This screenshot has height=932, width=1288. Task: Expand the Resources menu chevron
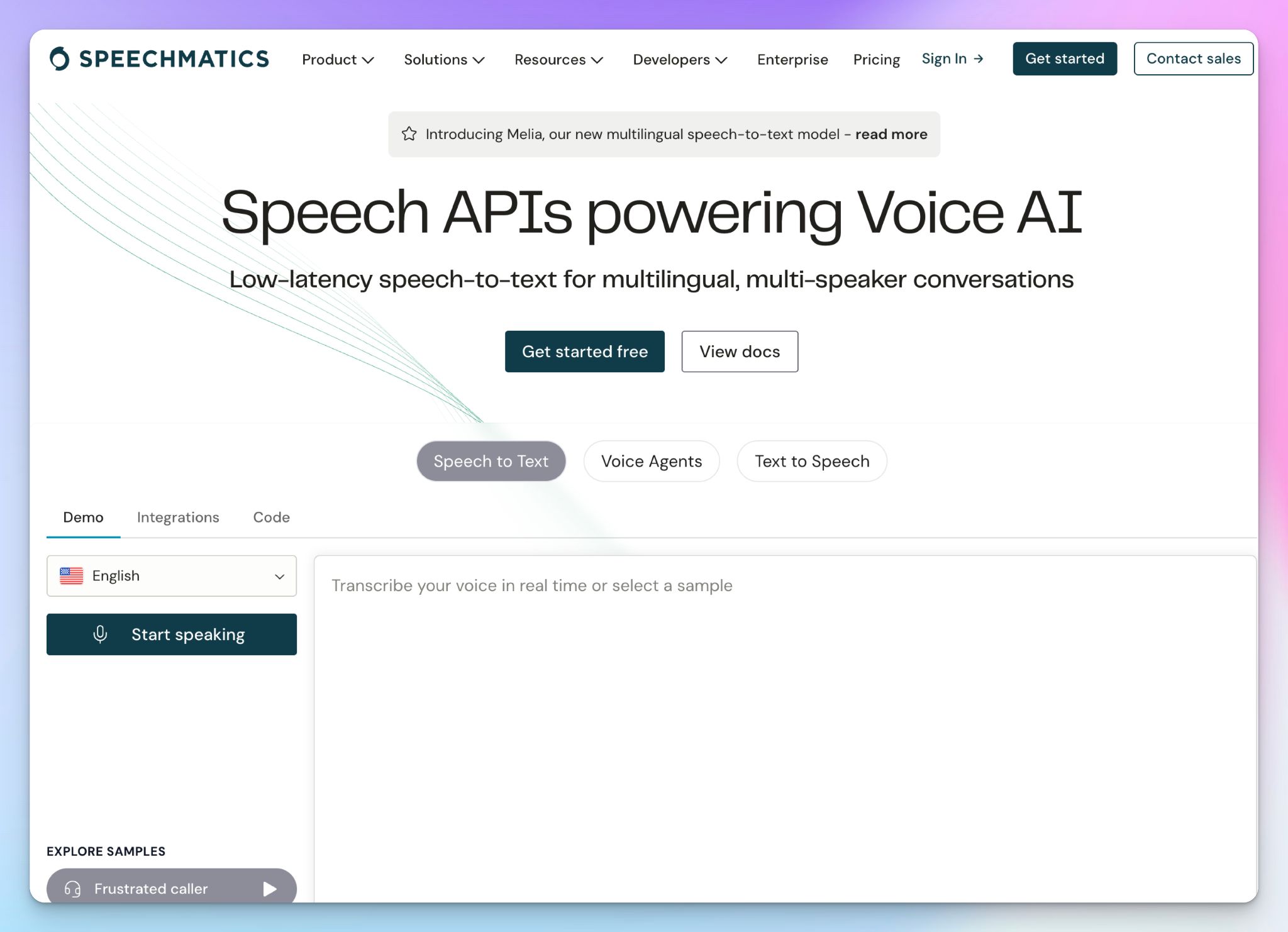(597, 60)
